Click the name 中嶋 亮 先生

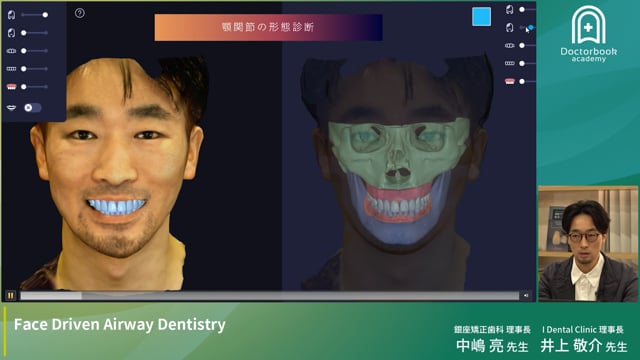[x=492, y=346]
